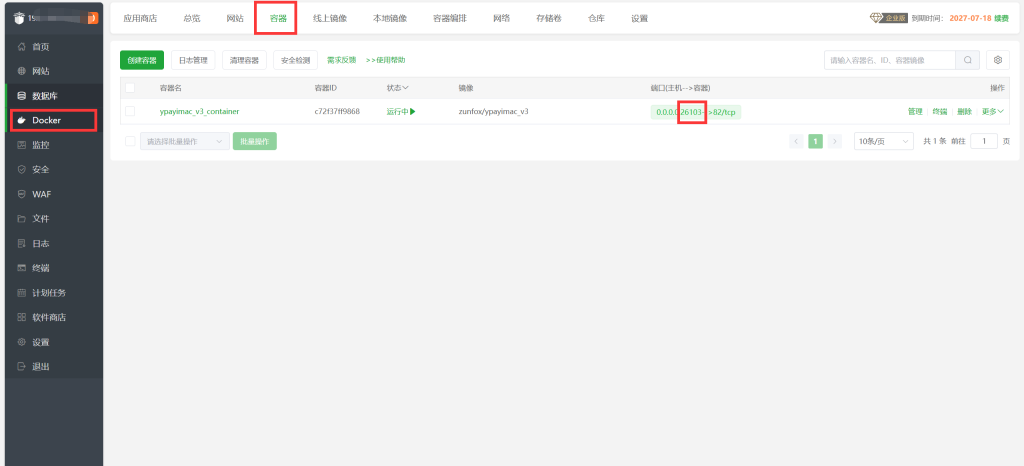Image resolution: width=1024 pixels, height=466 pixels.
Task: Click the diamond enterprise edition icon
Action: (x=876, y=18)
